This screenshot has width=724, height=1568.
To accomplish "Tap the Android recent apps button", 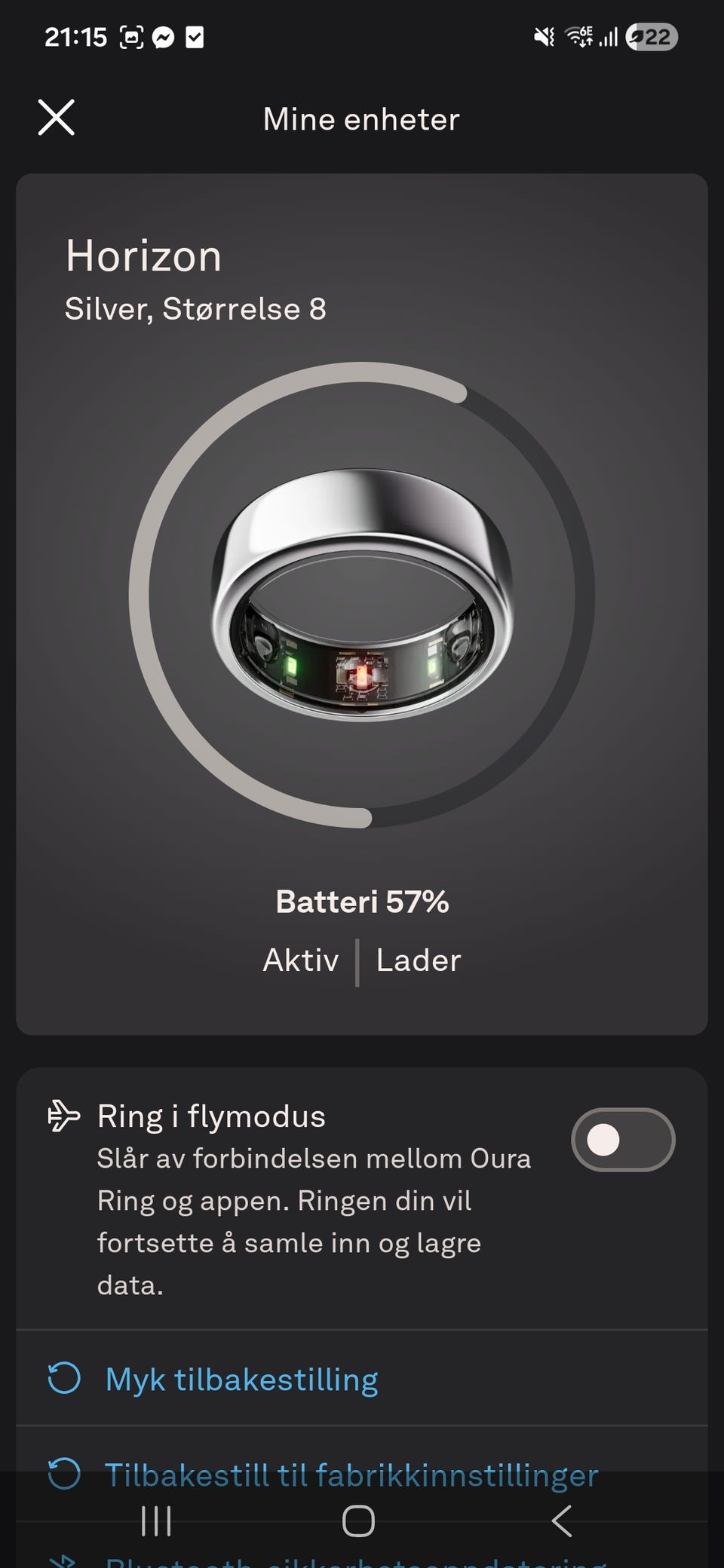I will click(156, 1521).
